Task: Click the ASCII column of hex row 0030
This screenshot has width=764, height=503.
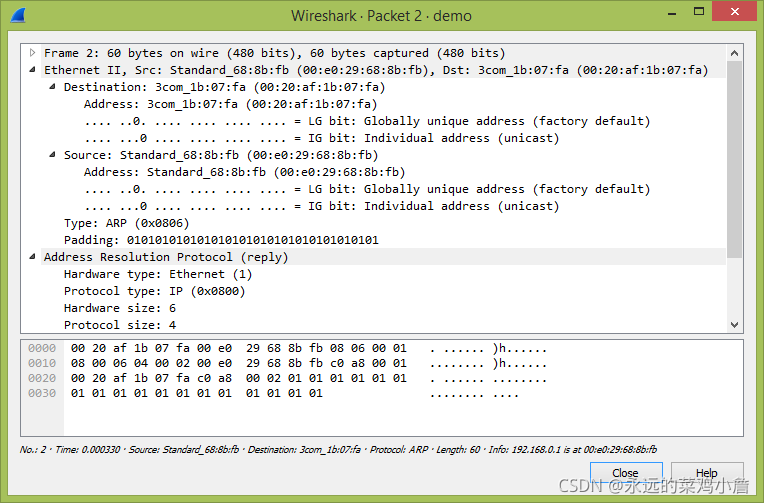Action: [474, 393]
